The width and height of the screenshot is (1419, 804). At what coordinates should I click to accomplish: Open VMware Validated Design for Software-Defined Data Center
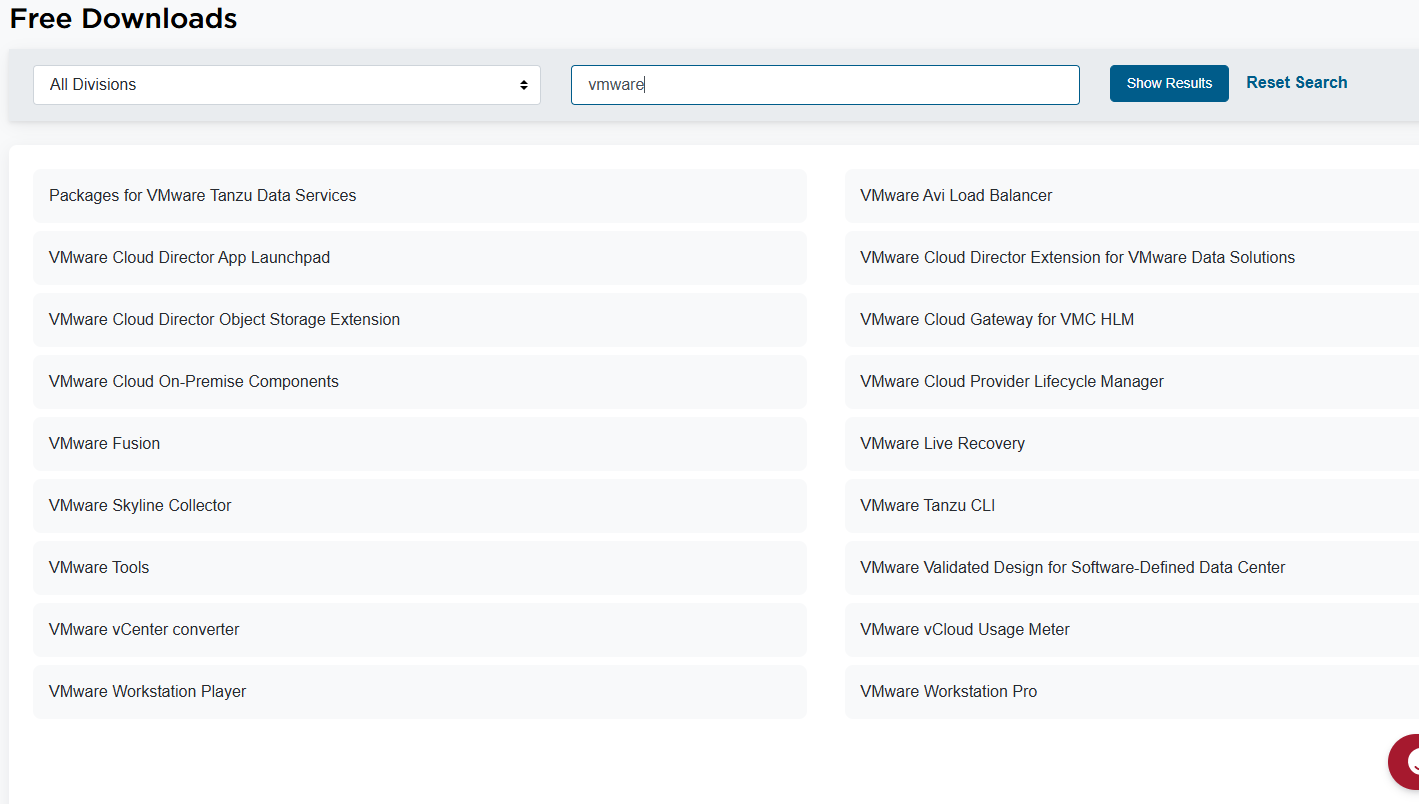pos(1132,568)
